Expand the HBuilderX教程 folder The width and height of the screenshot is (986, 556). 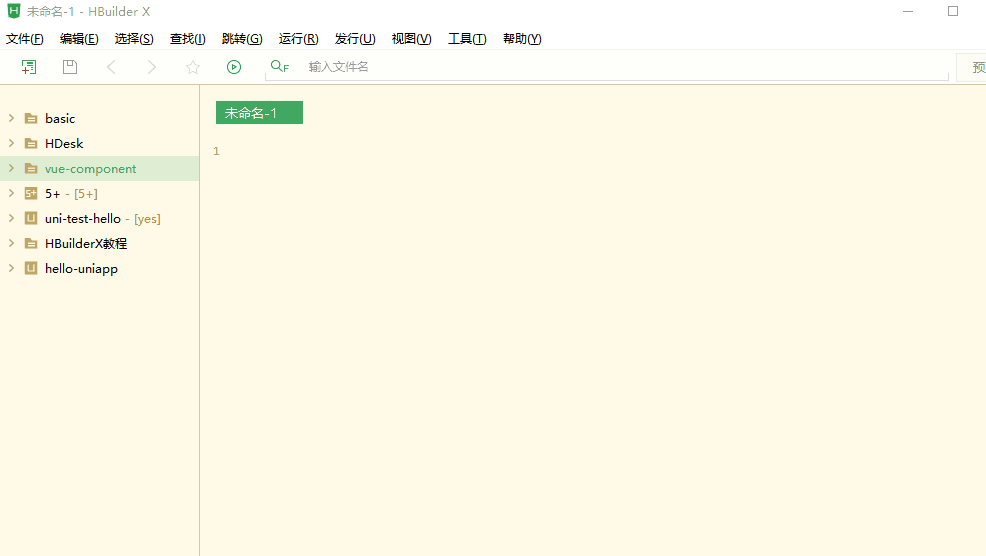[11, 243]
